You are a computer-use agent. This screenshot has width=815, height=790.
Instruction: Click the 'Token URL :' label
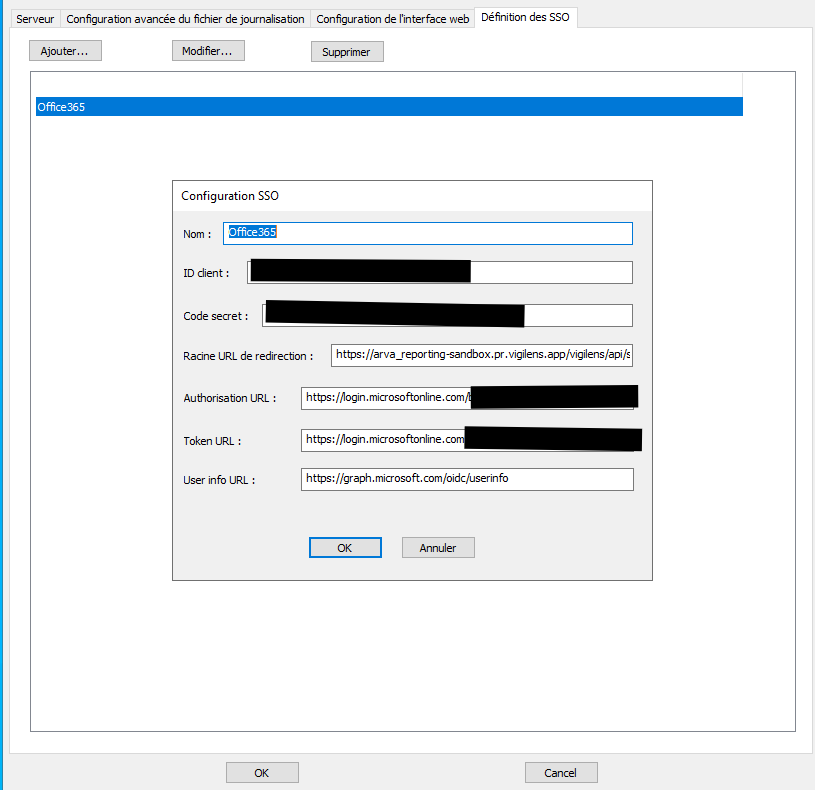(x=212, y=441)
